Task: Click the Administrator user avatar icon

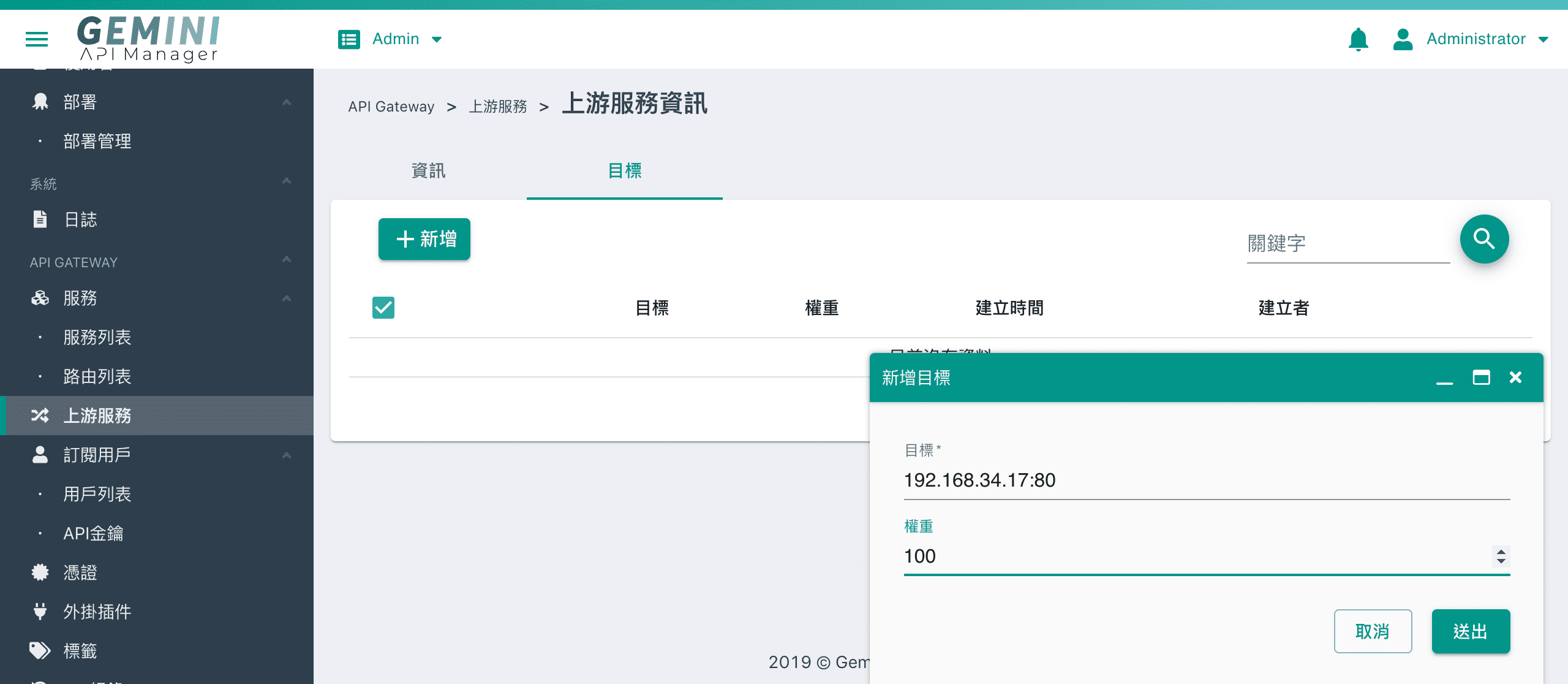Action: pyautogui.click(x=1403, y=39)
